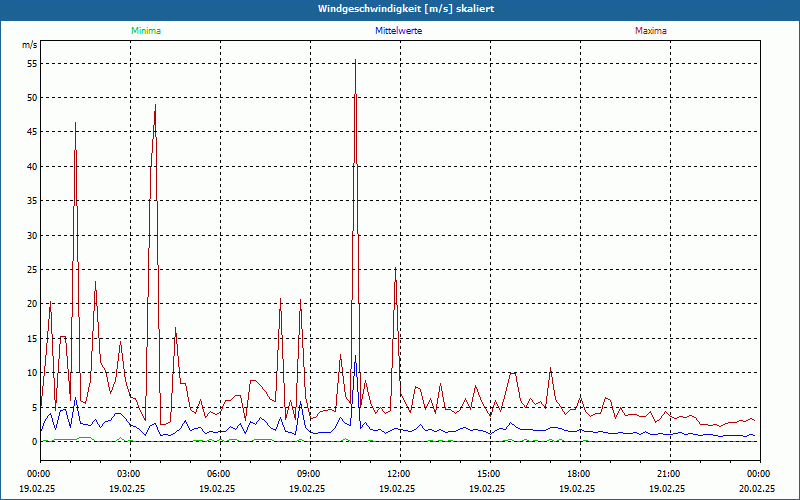Click the 06:00 time axis label

(220, 474)
